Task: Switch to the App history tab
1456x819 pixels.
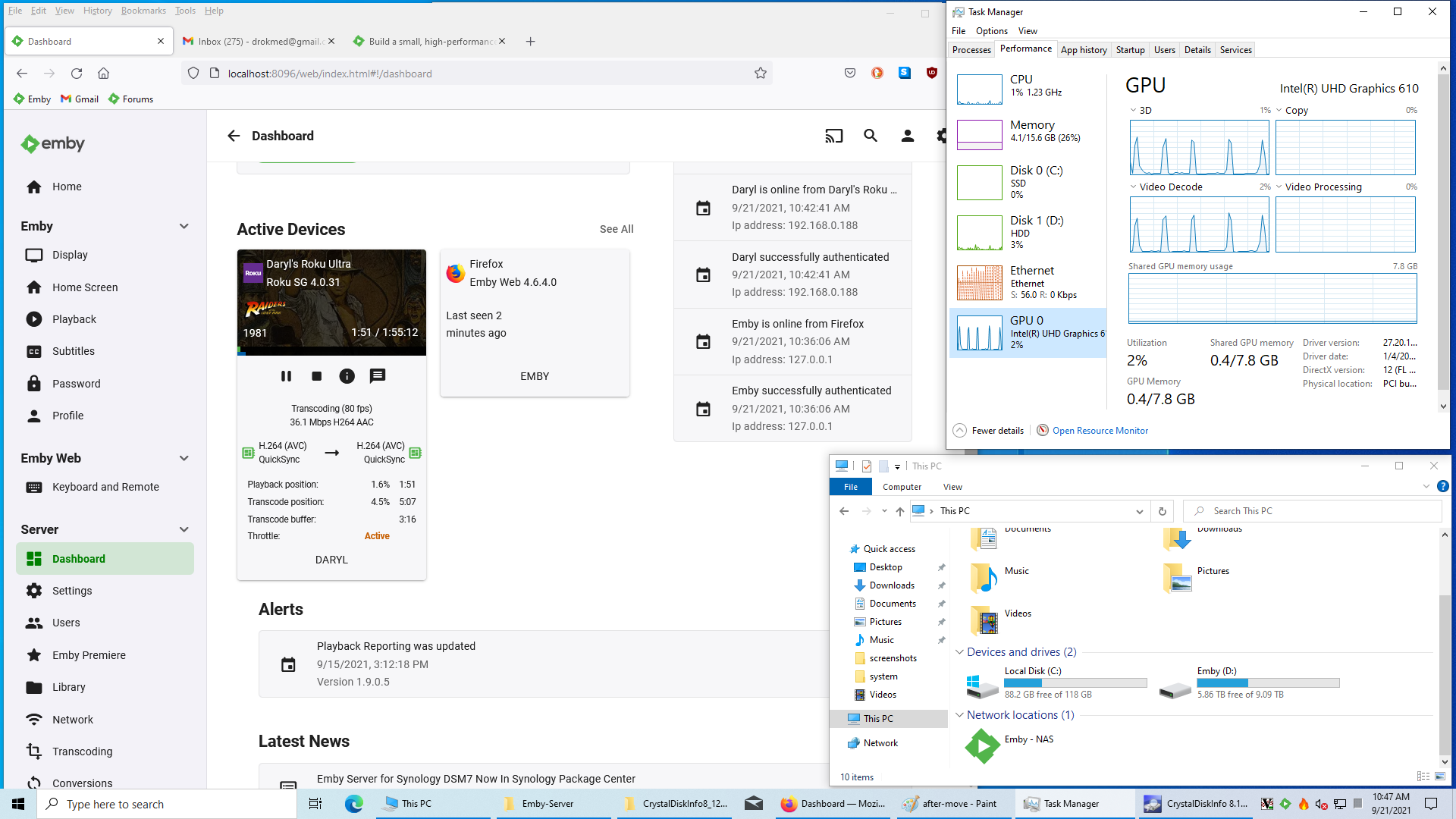Action: pyautogui.click(x=1083, y=50)
